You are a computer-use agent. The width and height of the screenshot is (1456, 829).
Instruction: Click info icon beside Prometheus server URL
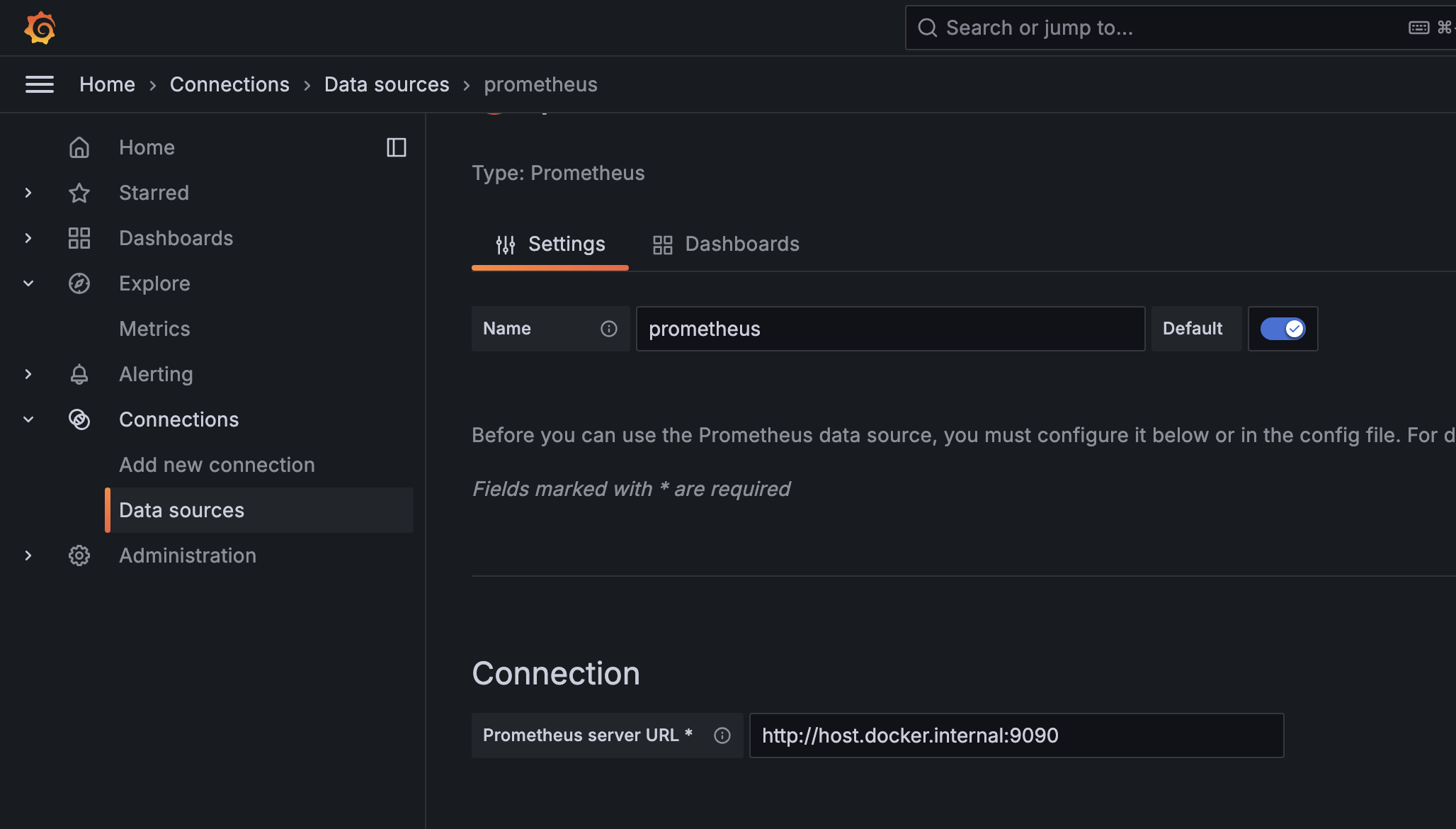(722, 735)
